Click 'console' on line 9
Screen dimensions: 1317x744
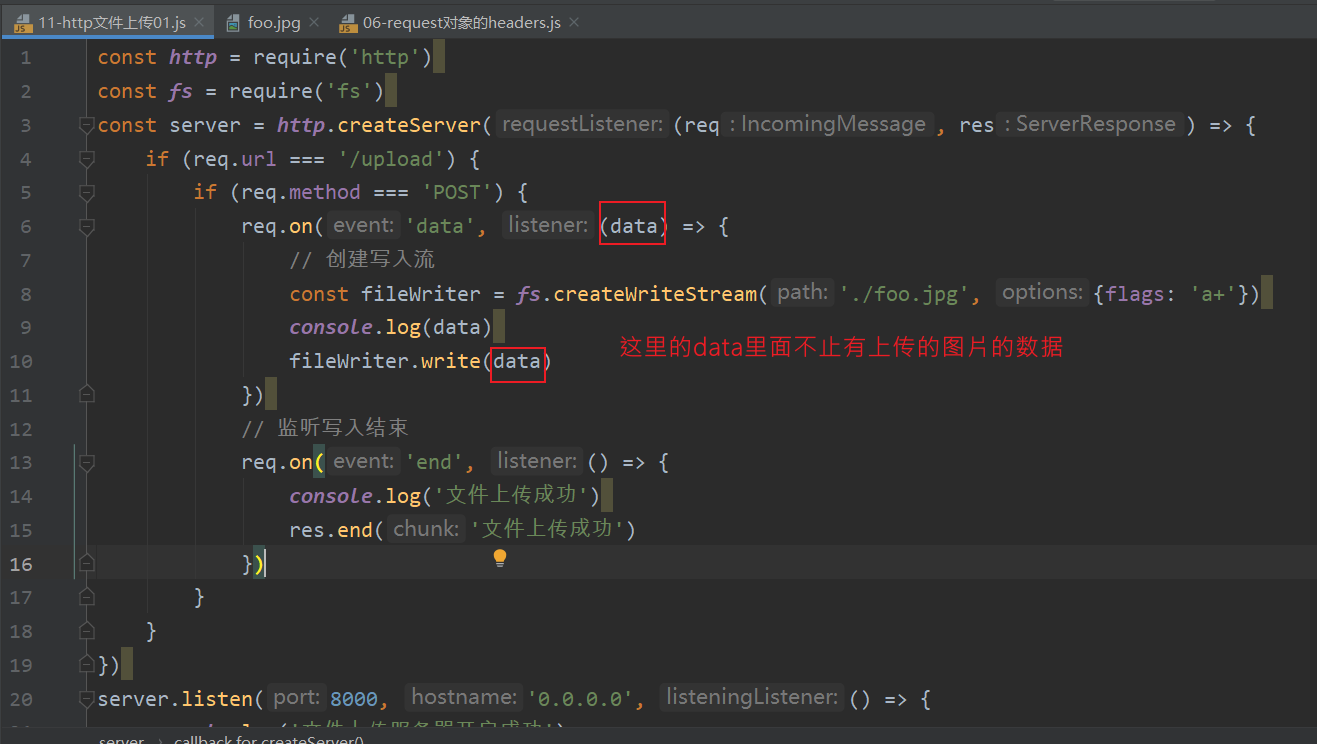331,327
